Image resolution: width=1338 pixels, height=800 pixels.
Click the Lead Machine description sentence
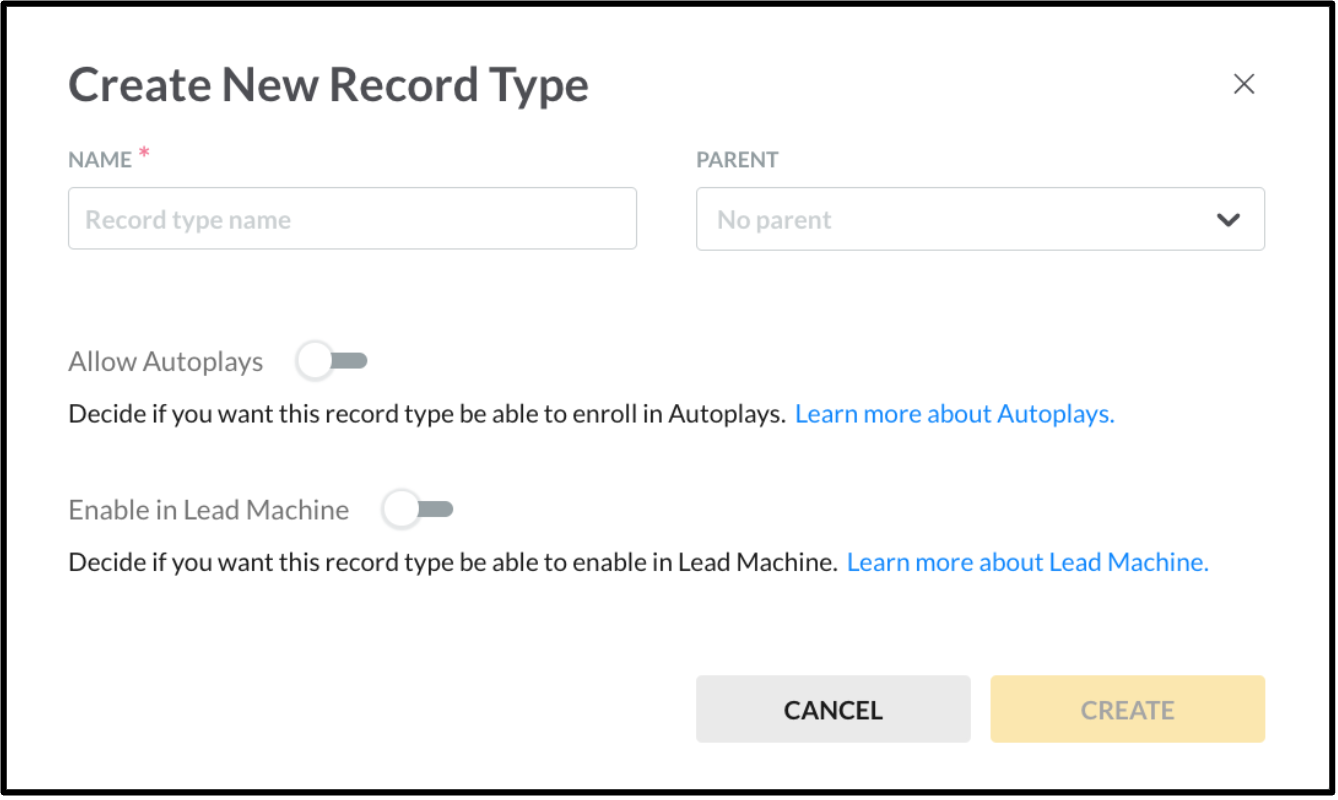[452, 563]
